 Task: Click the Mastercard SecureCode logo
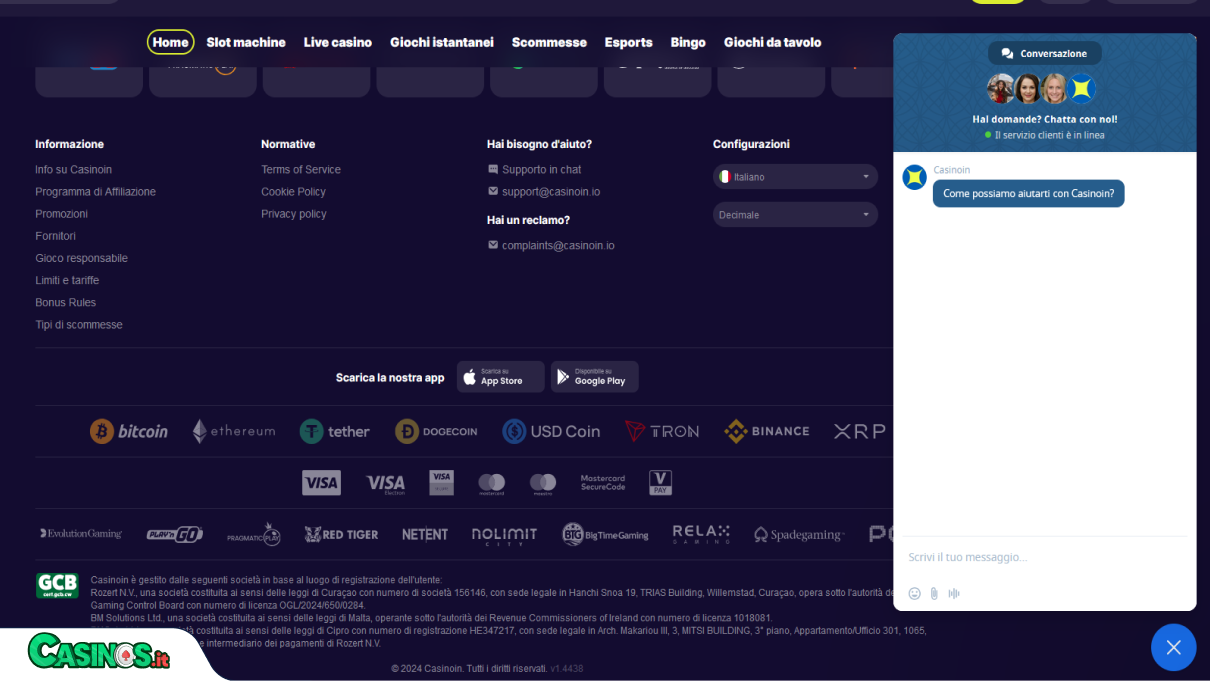pos(603,483)
